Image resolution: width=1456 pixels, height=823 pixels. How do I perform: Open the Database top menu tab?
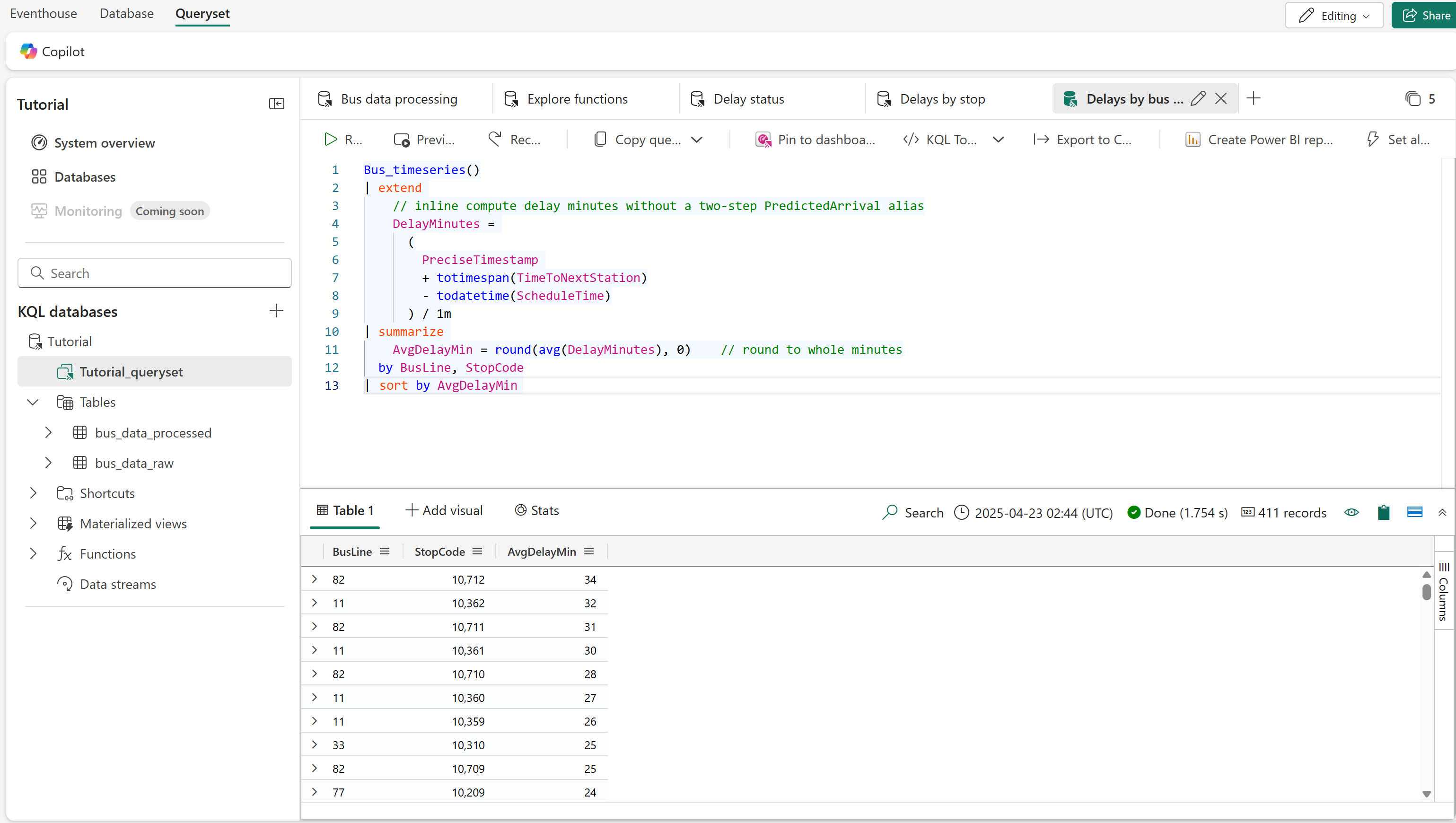[127, 14]
